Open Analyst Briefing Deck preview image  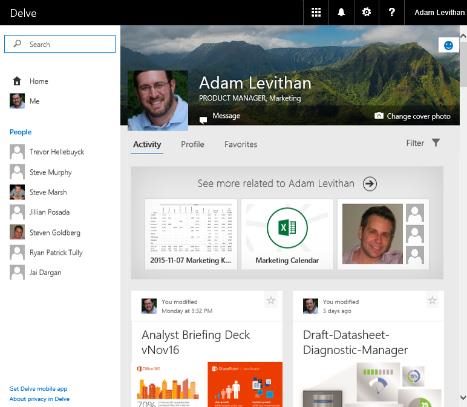(207, 384)
